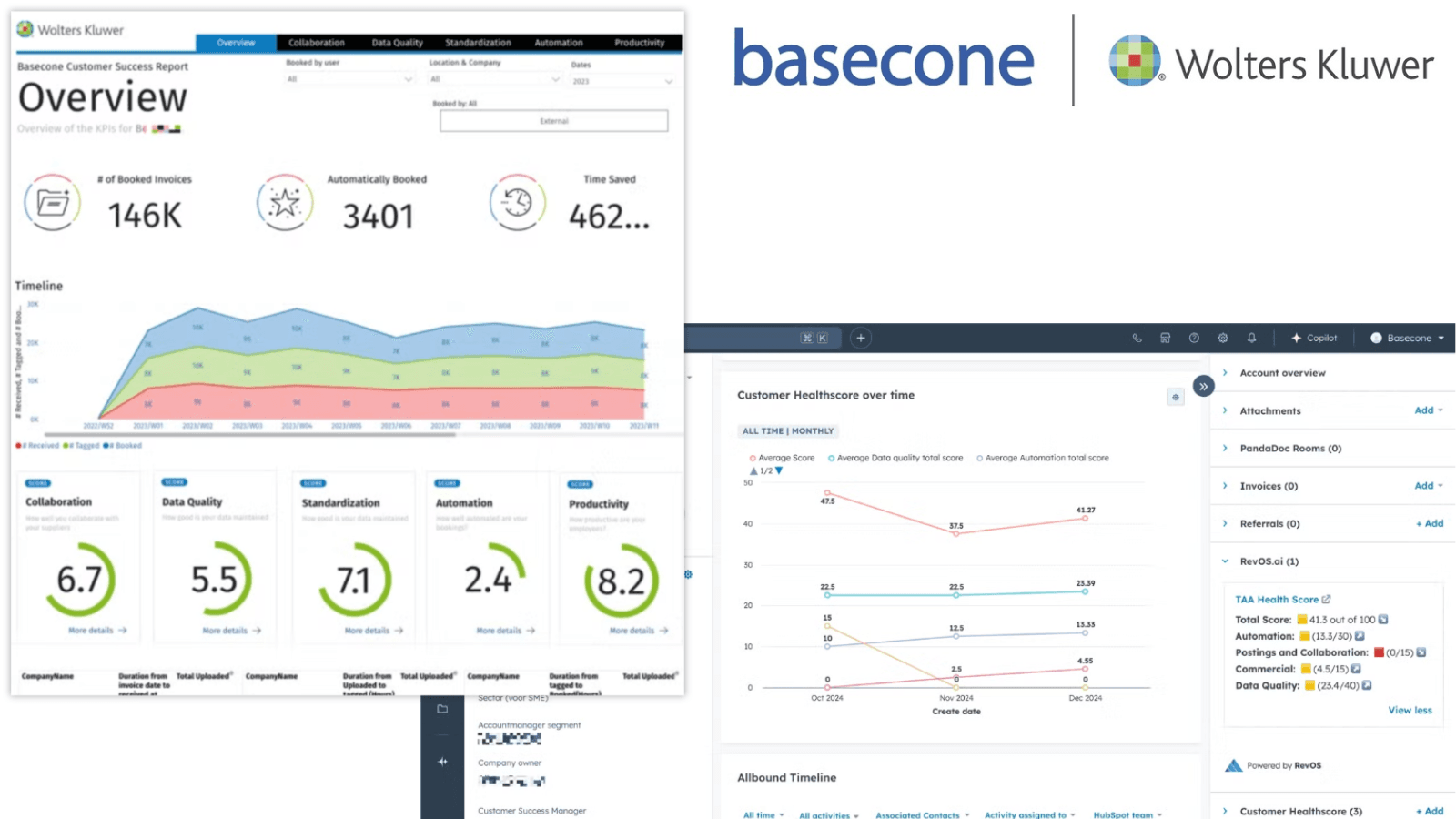Click Add next to Attachments
This screenshot has width=1456, height=819.
pyautogui.click(x=1429, y=410)
